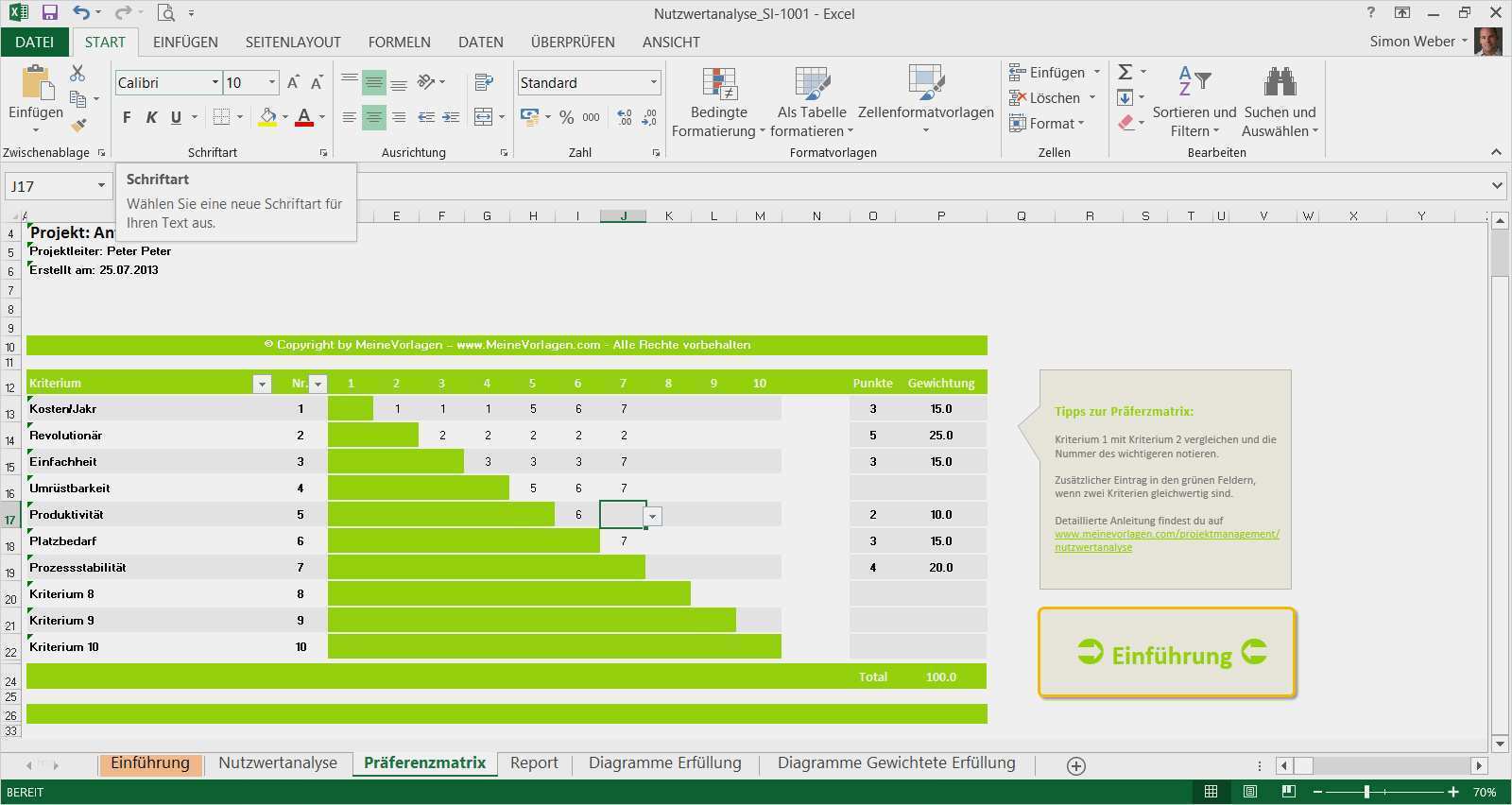
Task: Switch to Page Layout view in status bar
Action: (x=1250, y=792)
